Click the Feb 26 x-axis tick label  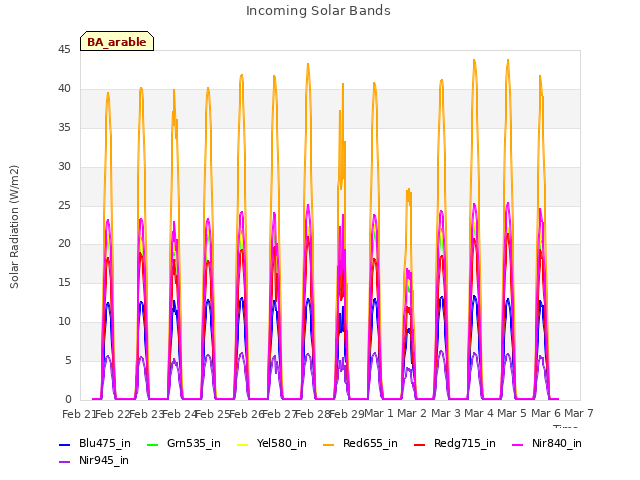[246, 414]
